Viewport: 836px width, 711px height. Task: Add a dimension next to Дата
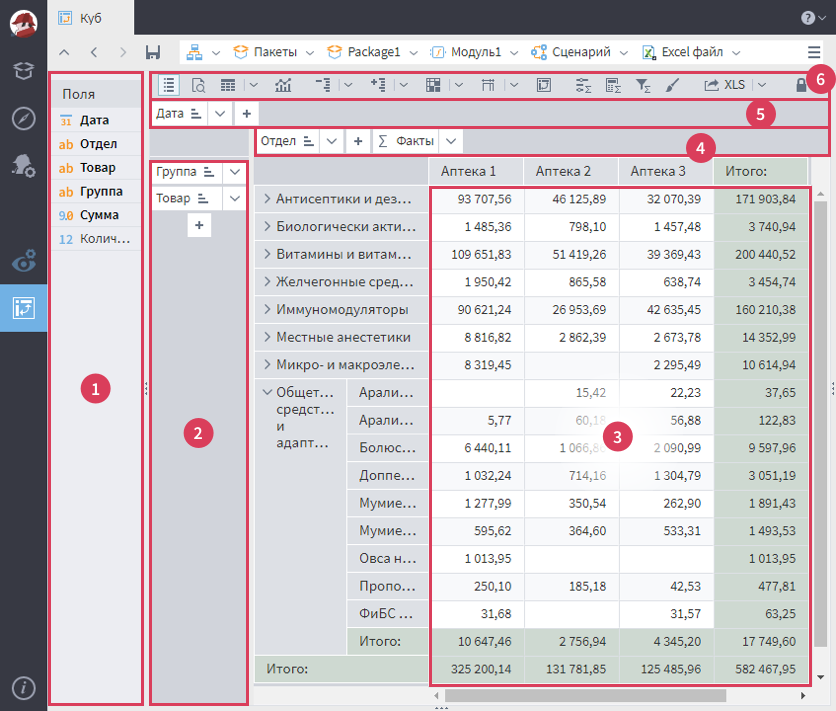[x=246, y=114]
